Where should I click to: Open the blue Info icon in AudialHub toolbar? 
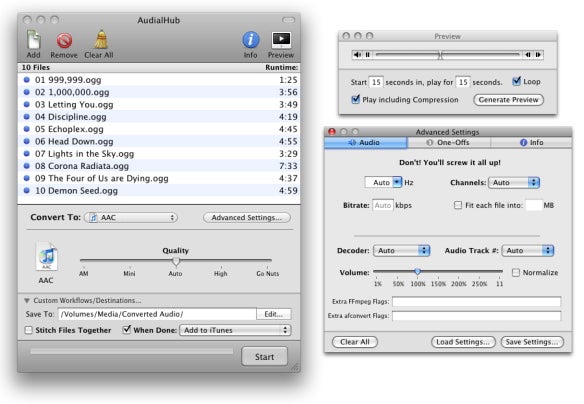tap(251, 39)
